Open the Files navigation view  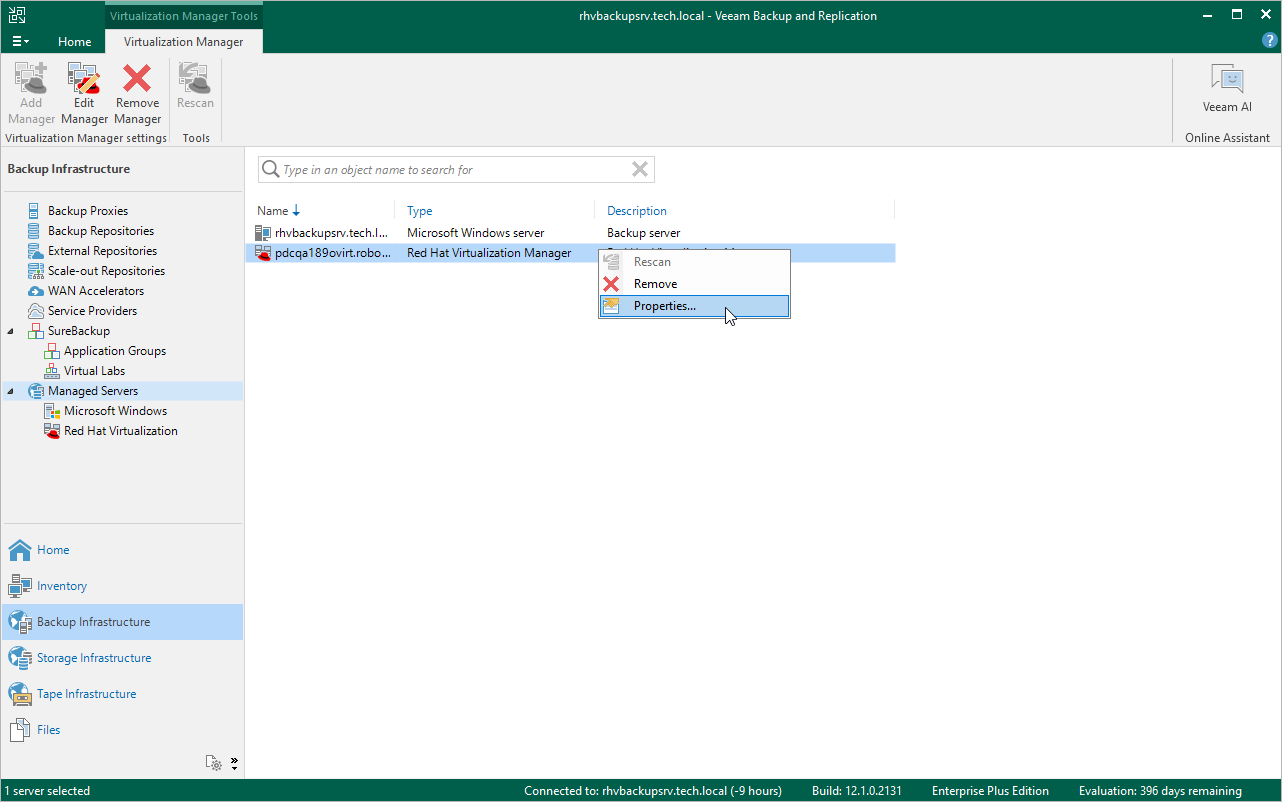(x=121, y=730)
